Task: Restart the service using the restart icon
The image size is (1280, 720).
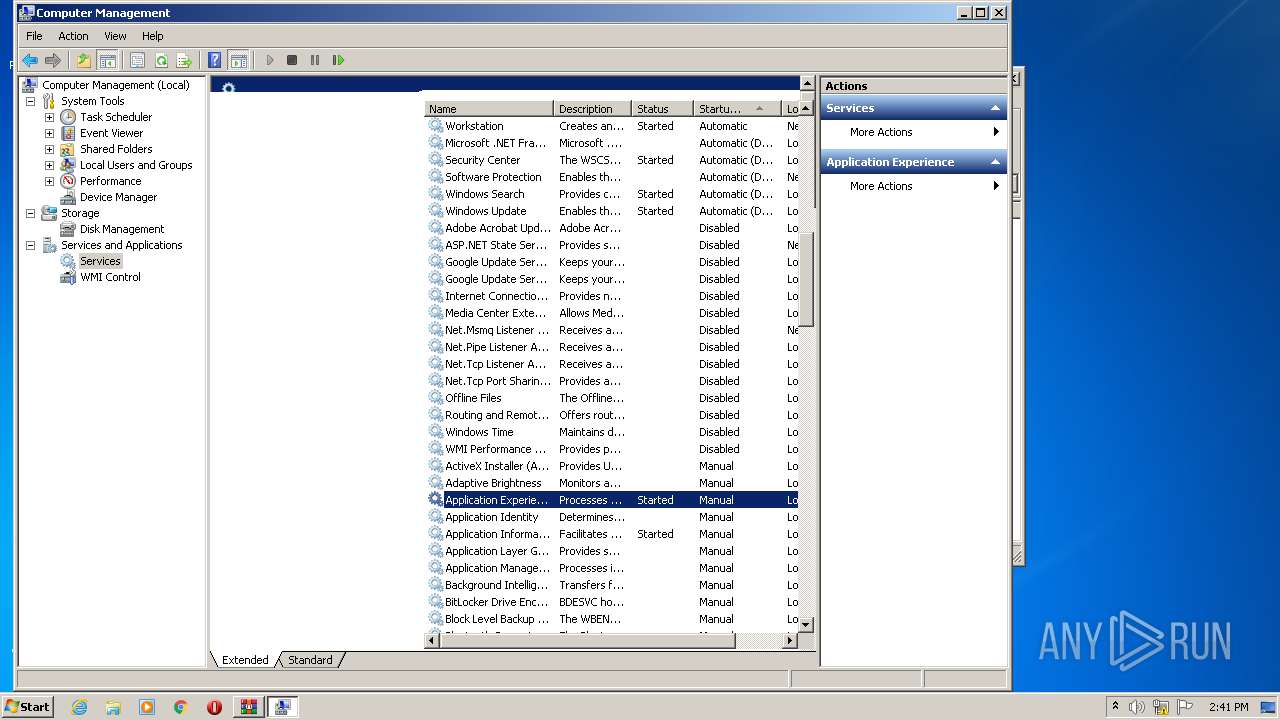Action: [x=338, y=60]
